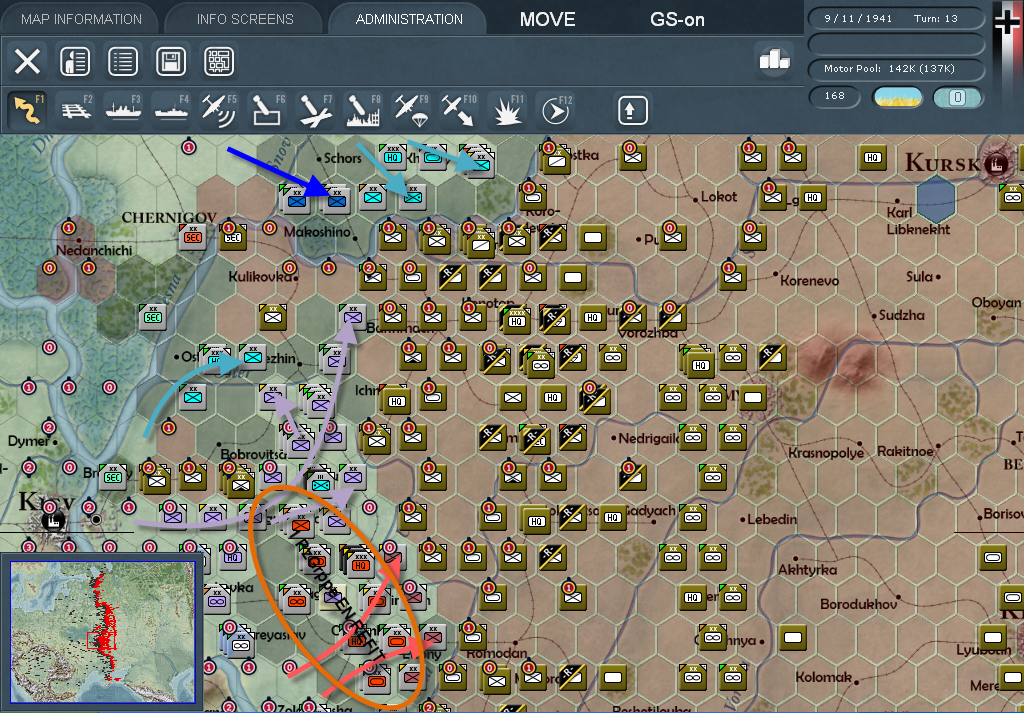Viewport: 1024px width, 713px height.
Task: Select the ADMINISTRATION tab
Action: 409,19
